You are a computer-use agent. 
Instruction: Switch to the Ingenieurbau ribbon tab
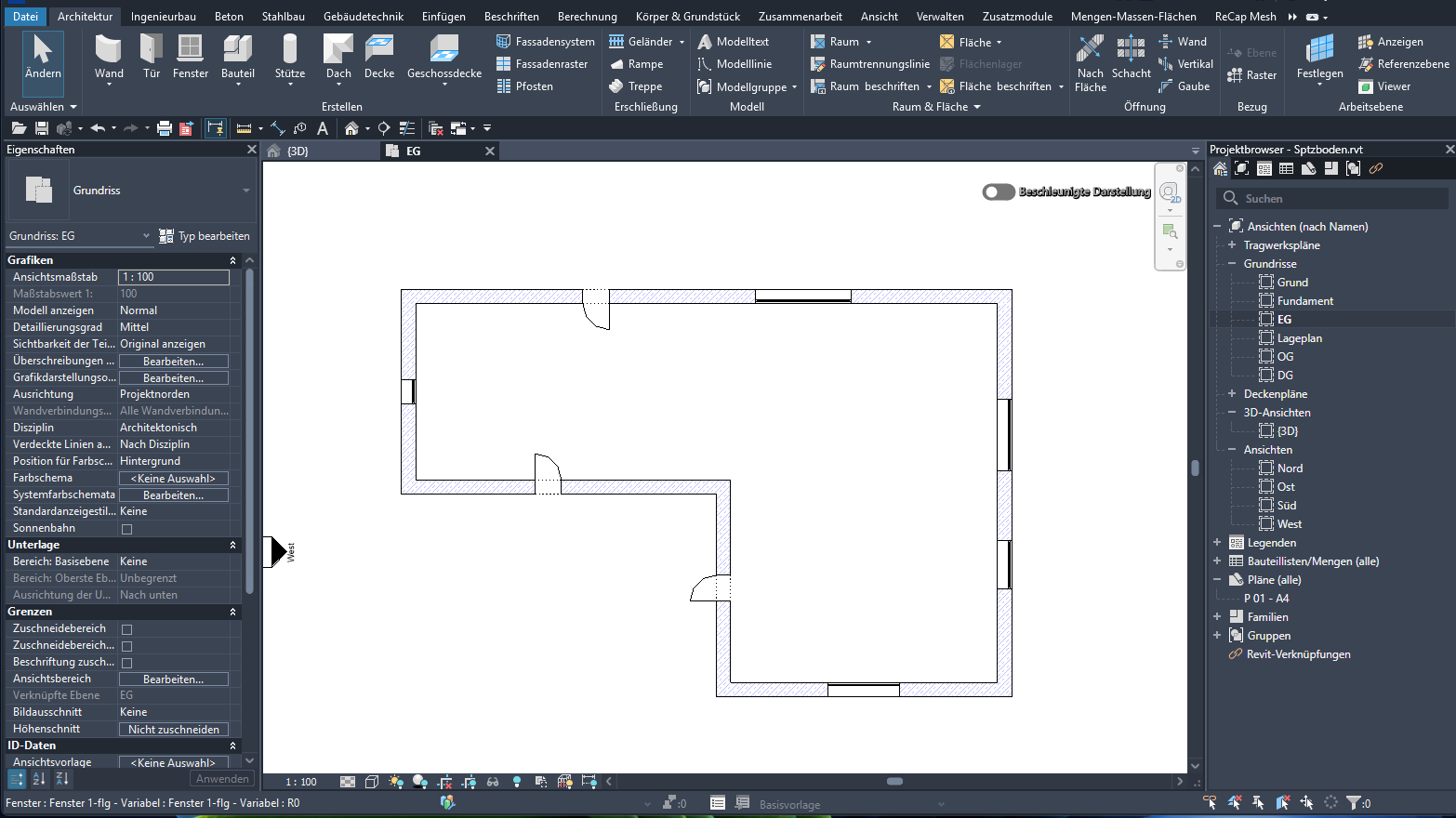pos(164,16)
